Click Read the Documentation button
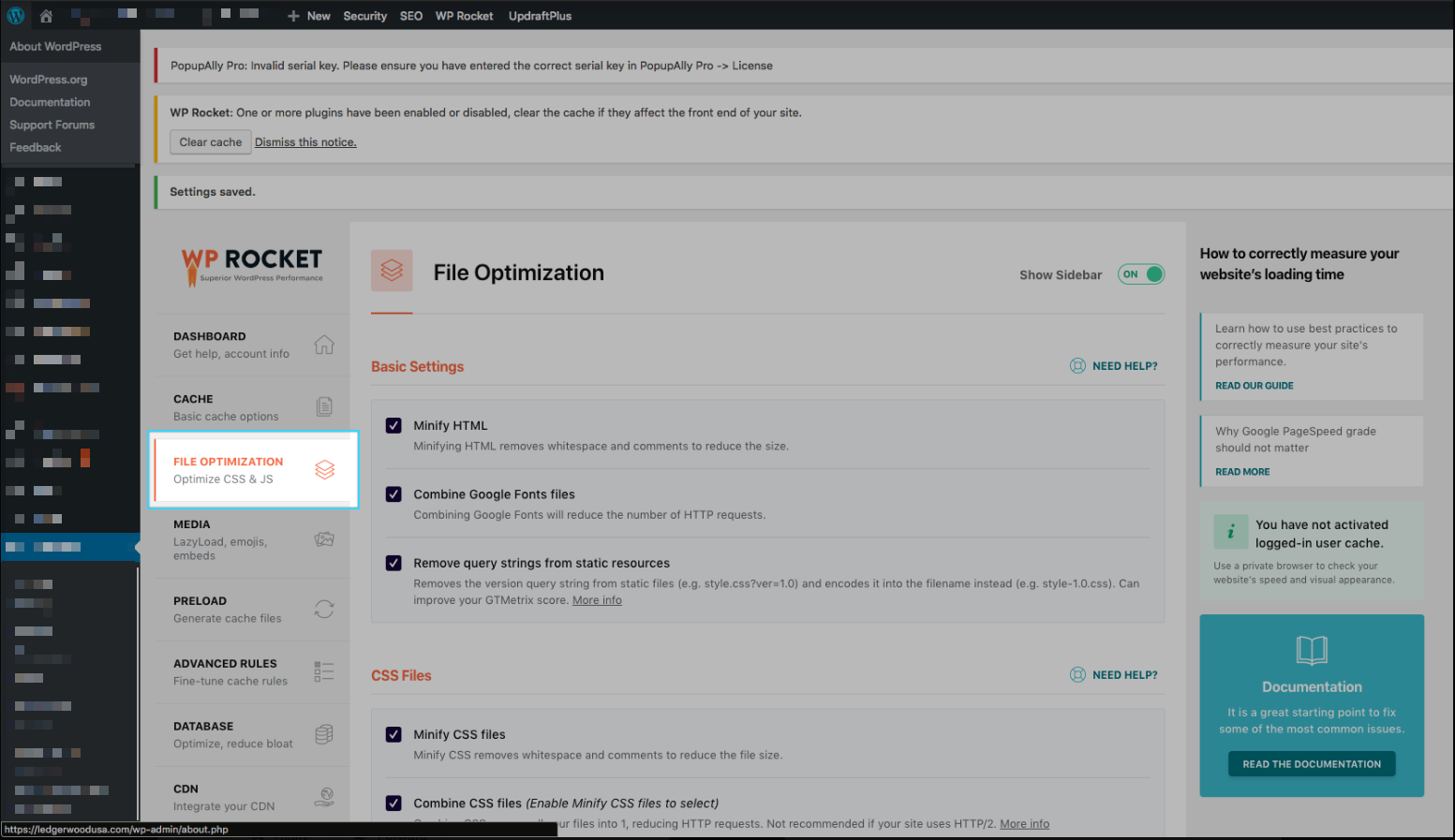The height and width of the screenshot is (840, 1455). click(1312, 764)
